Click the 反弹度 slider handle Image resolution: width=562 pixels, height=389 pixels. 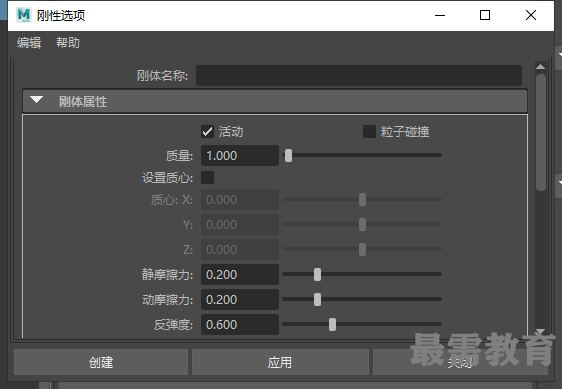(333, 324)
